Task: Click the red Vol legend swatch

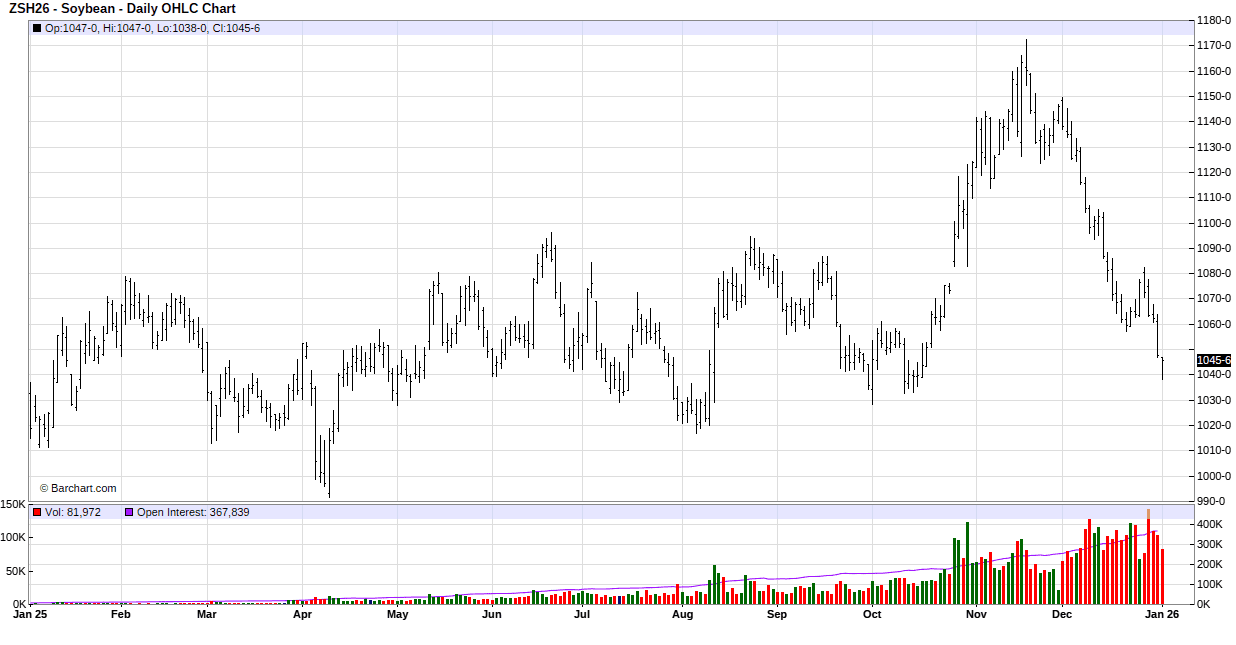Action: tap(37, 512)
